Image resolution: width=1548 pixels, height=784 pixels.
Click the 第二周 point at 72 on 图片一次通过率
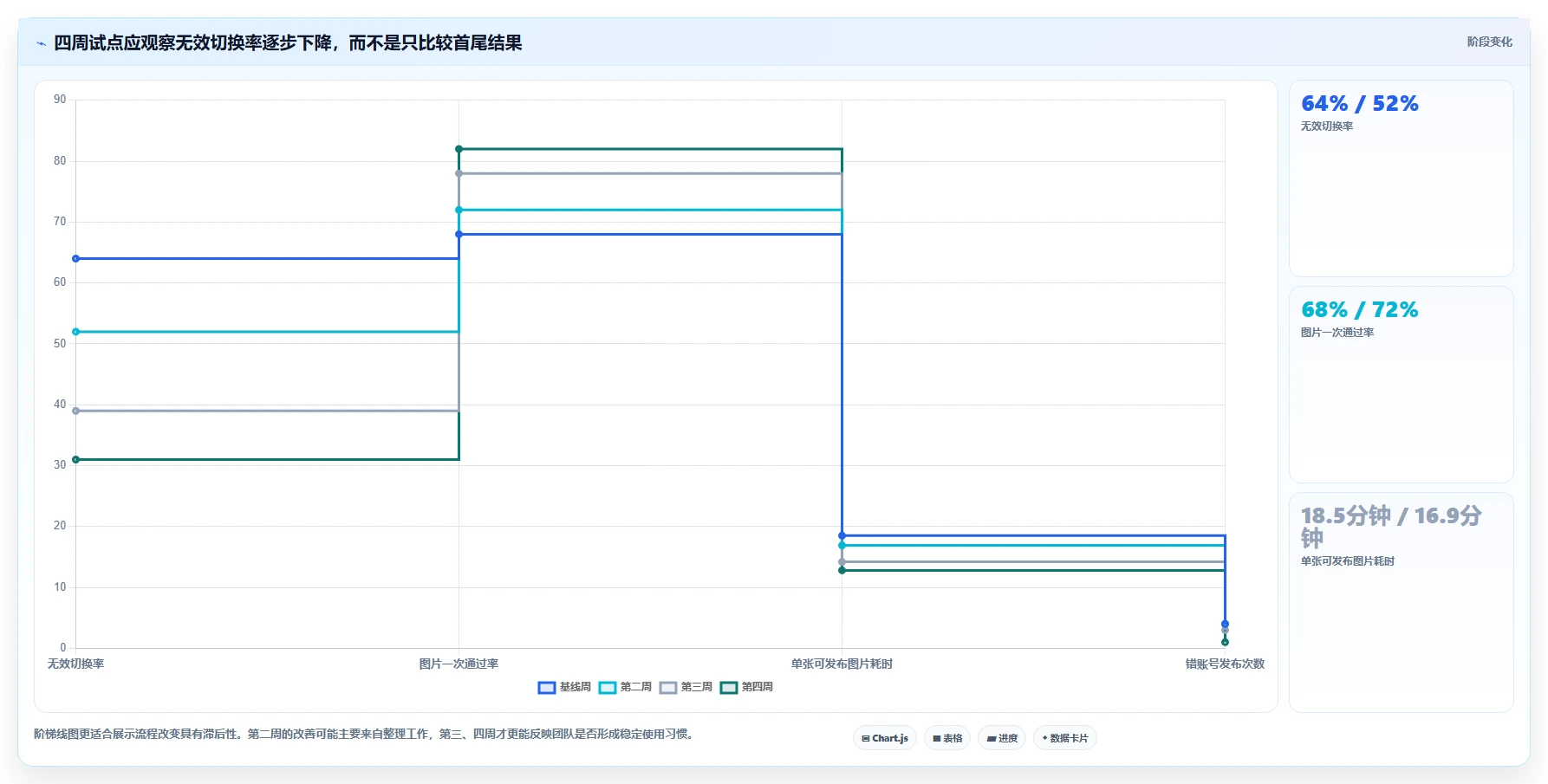tap(459, 210)
